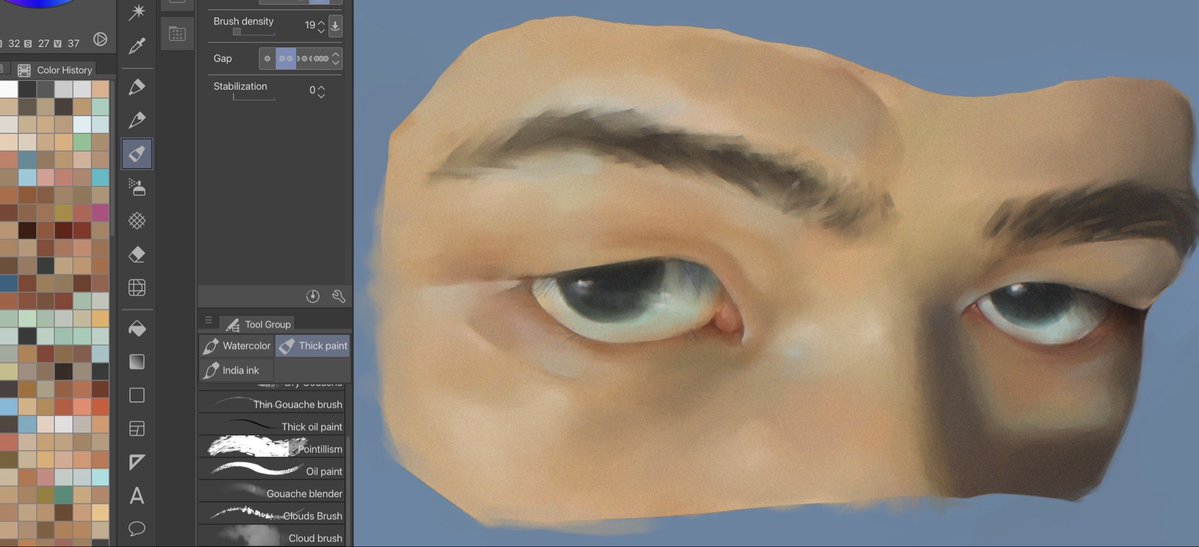Open the Tool Group tab
Image resolution: width=1199 pixels, height=547 pixels.
258,324
